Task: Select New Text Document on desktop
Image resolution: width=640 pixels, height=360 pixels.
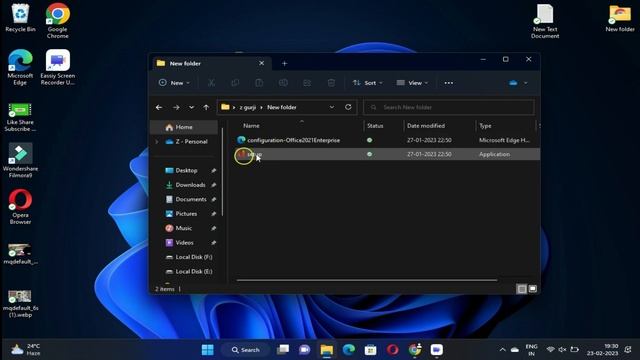Action: coord(545,21)
